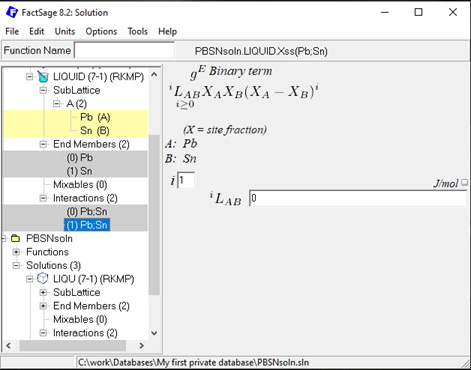Click the Function Name input field

pos(124,51)
